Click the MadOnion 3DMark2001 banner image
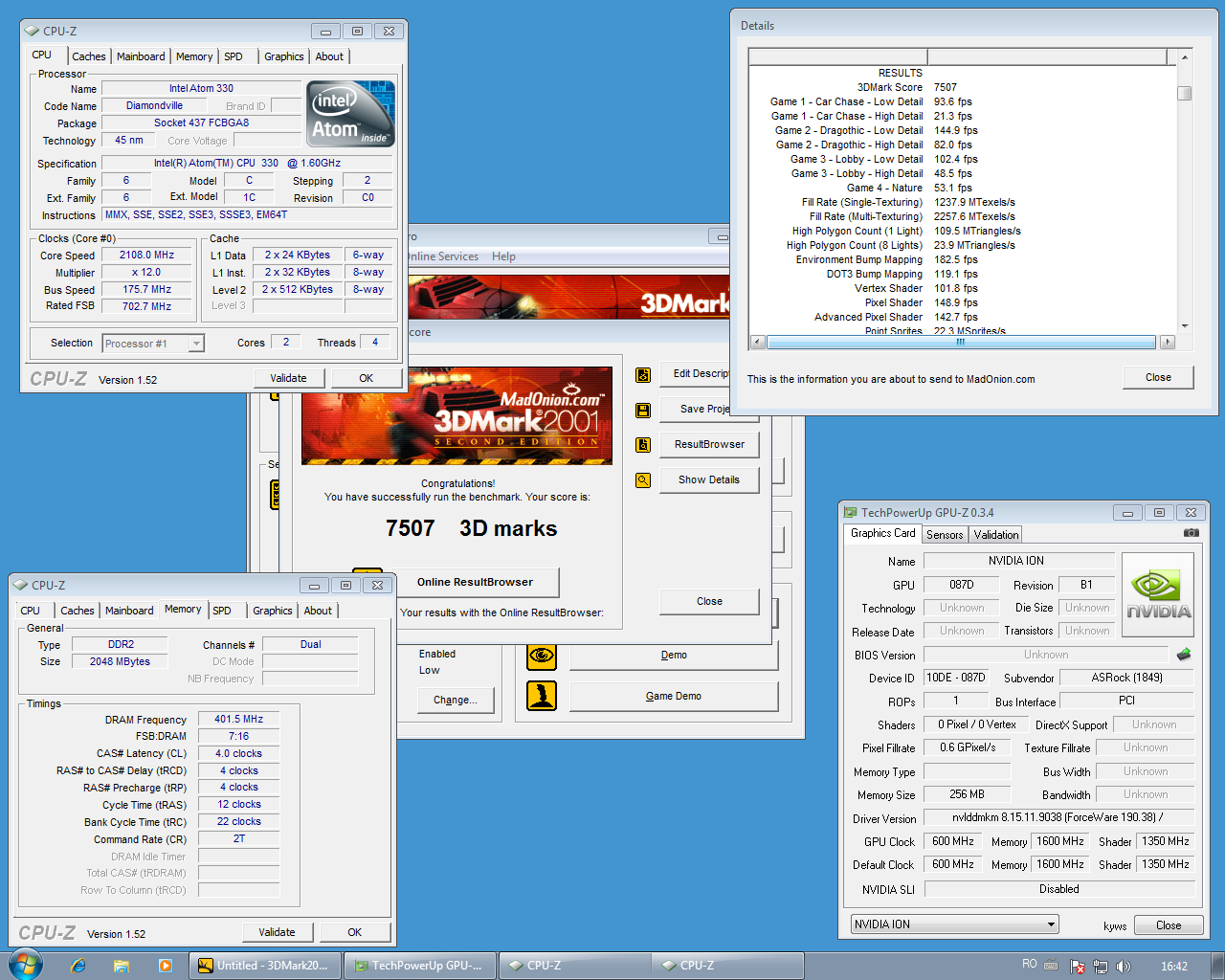Screen dimensions: 1225x980 457,416
